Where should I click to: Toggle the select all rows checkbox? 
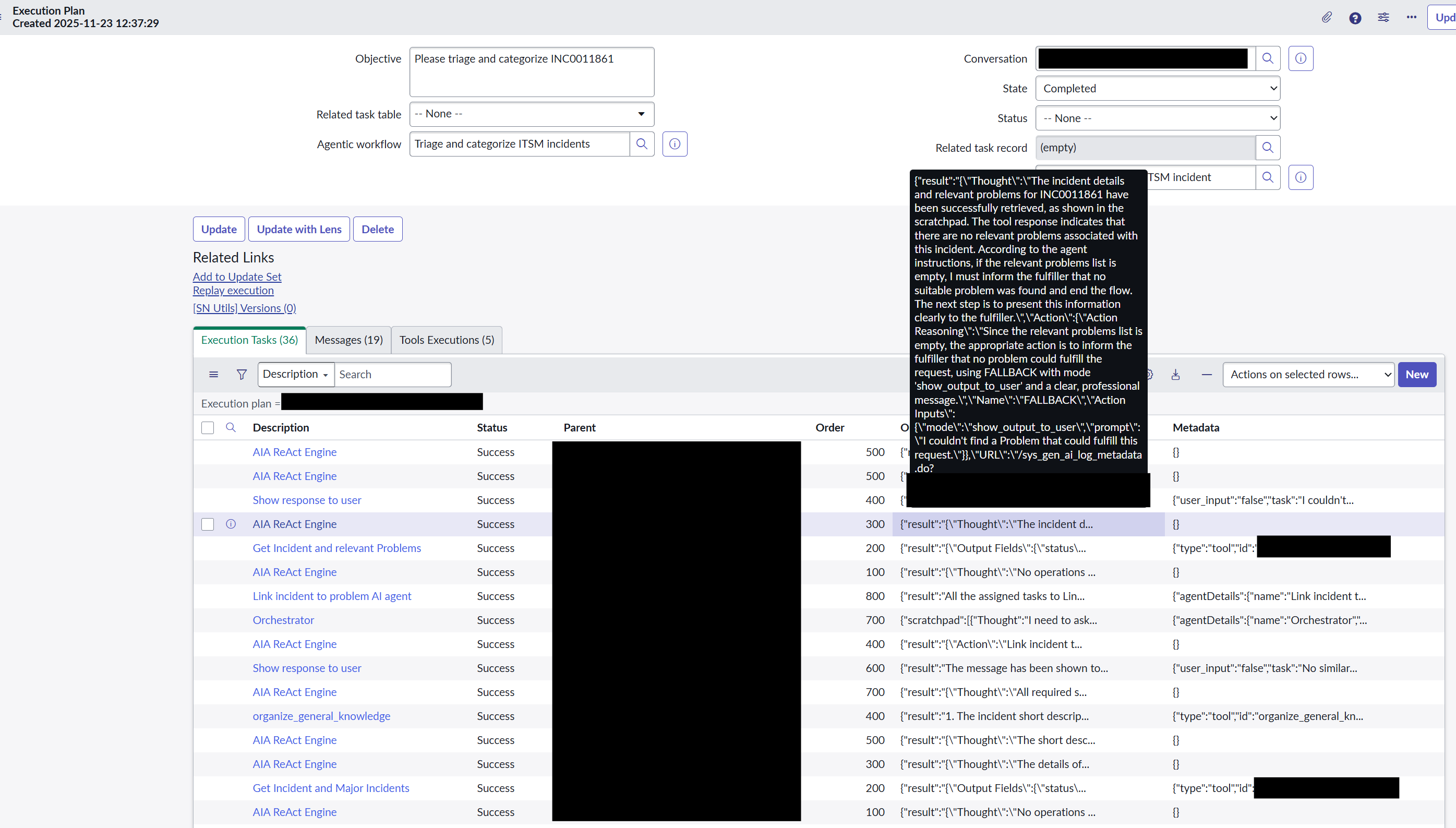(208, 428)
